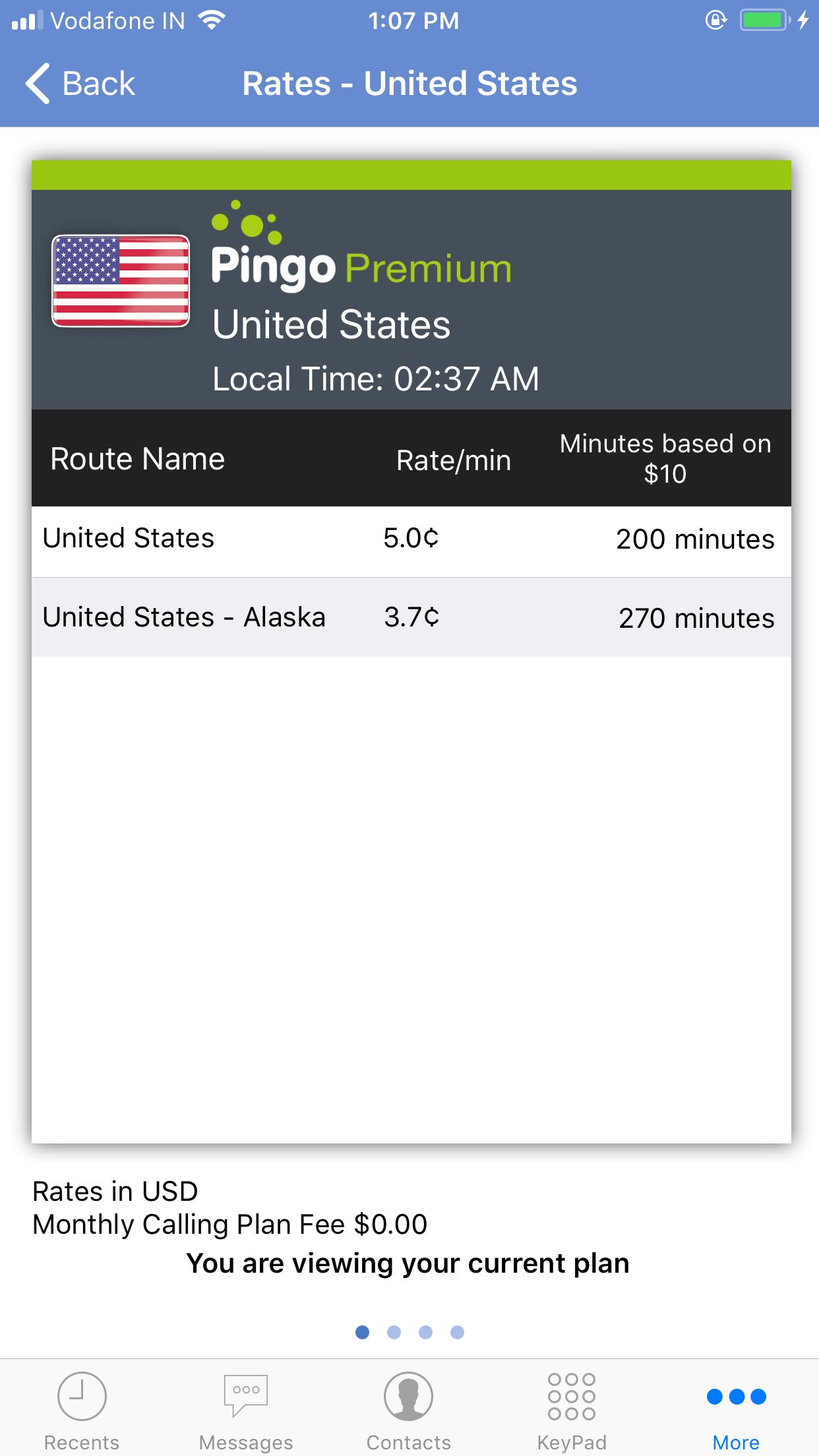Image resolution: width=819 pixels, height=1456 pixels.
Task: Switch to the second page dot
Action: pos(394,1333)
